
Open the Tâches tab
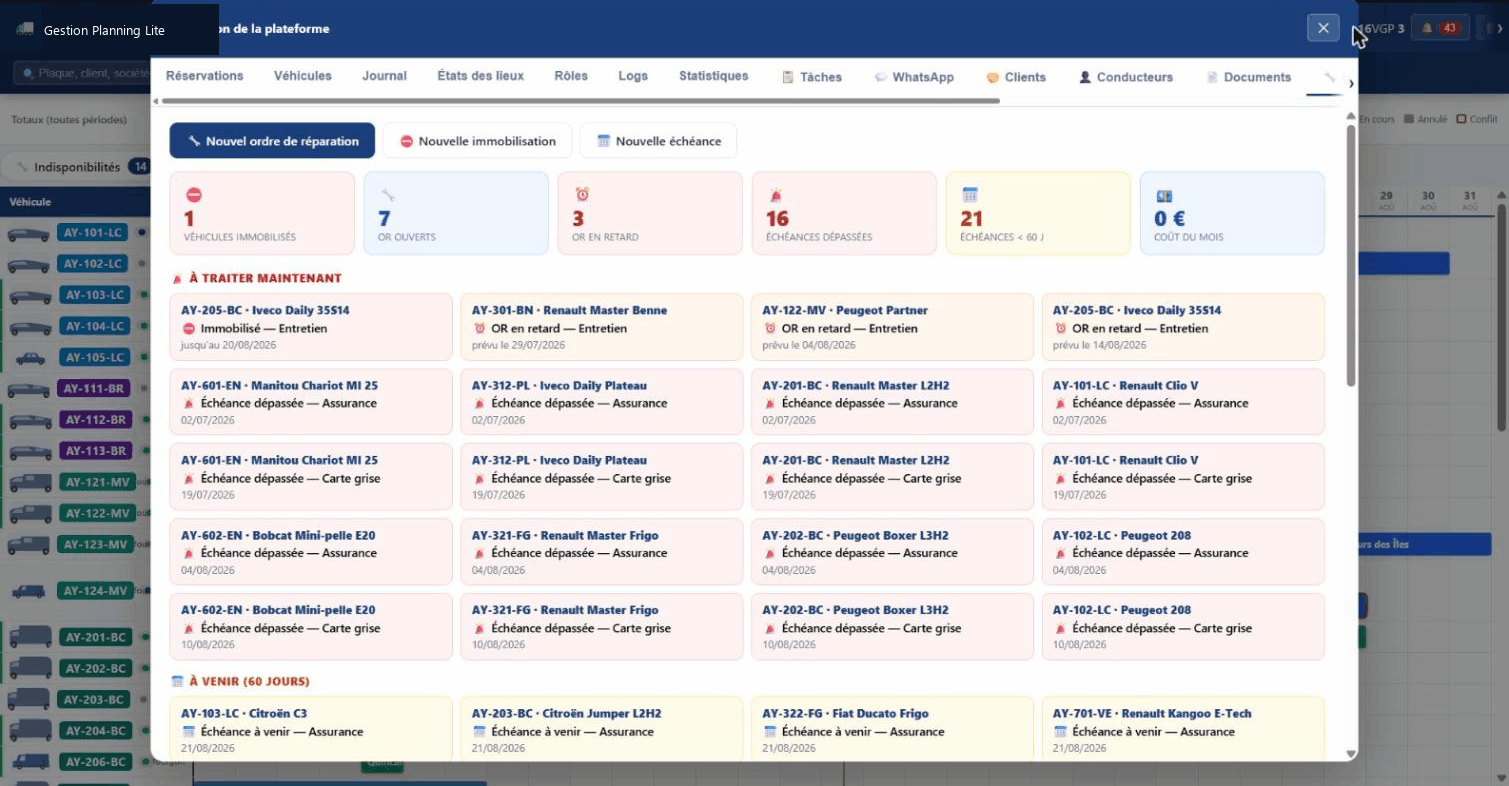[812, 77]
